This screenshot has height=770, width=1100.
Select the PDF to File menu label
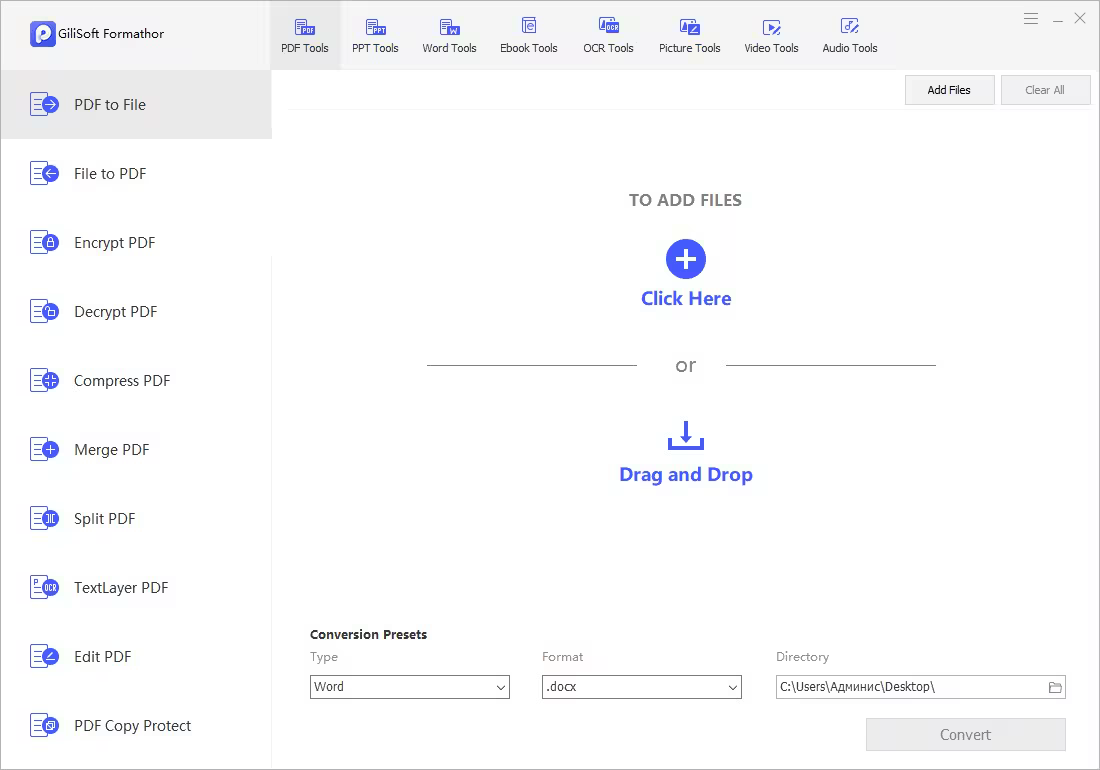[x=110, y=105]
